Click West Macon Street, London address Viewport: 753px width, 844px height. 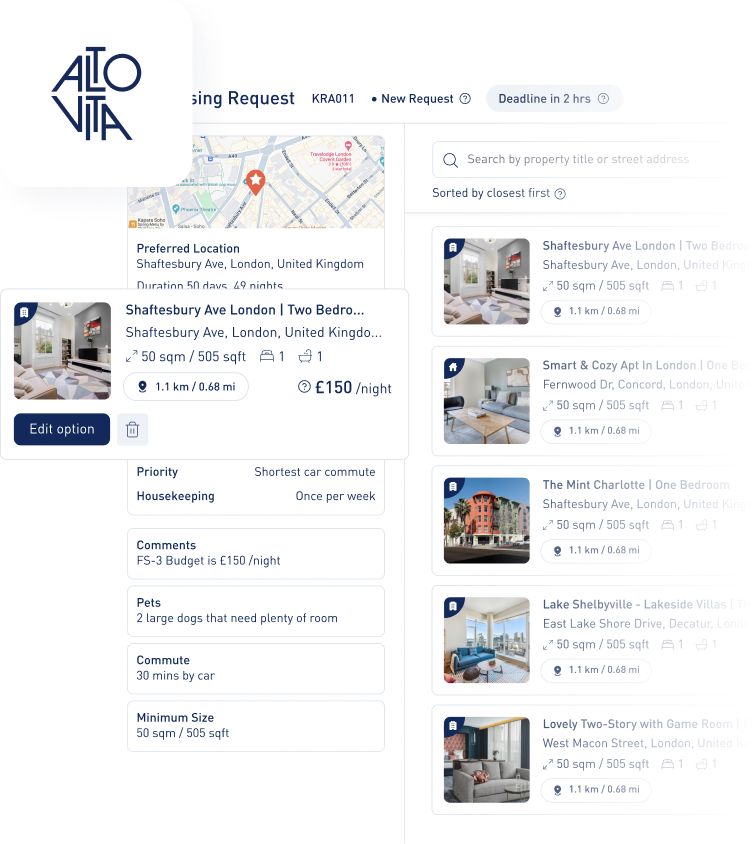pyautogui.click(x=648, y=743)
